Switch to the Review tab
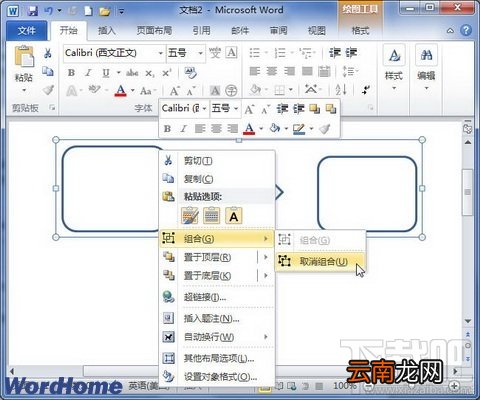 (278, 31)
